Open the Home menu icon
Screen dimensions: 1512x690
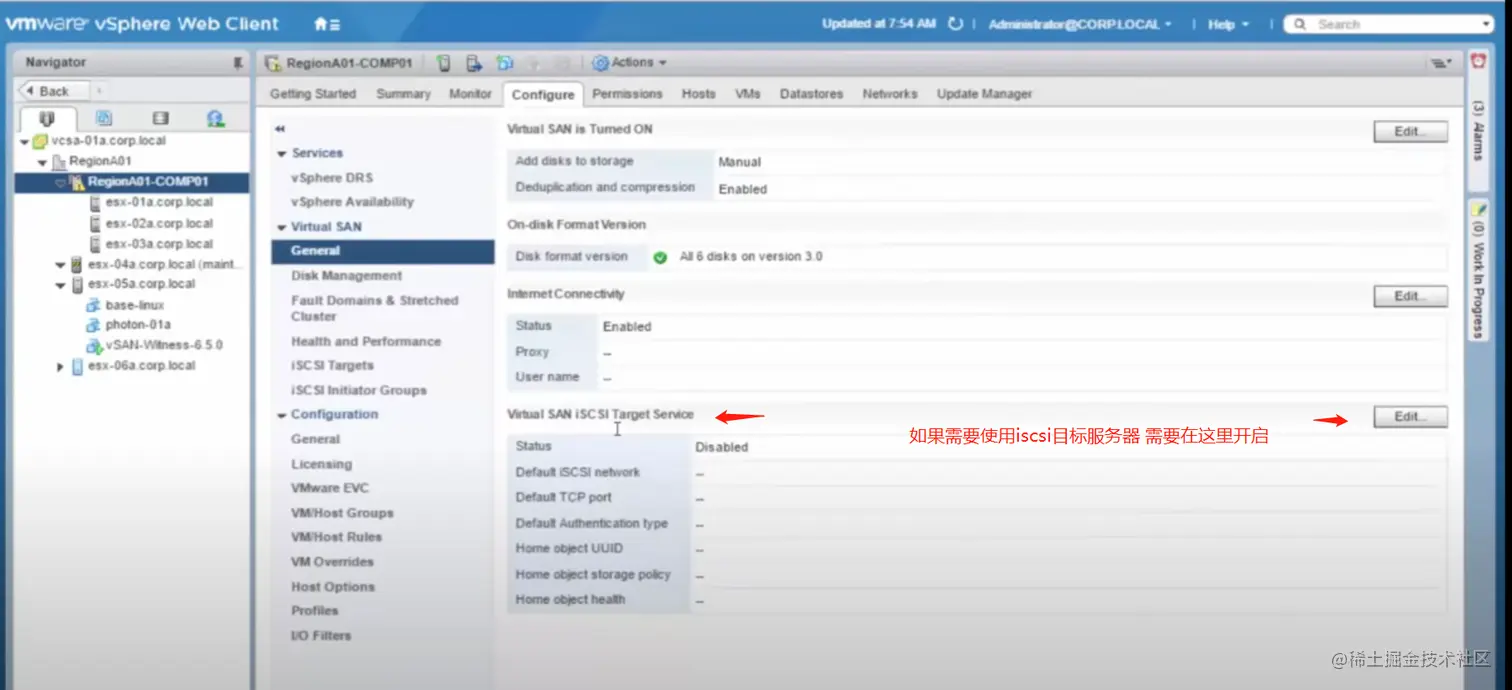click(x=326, y=24)
